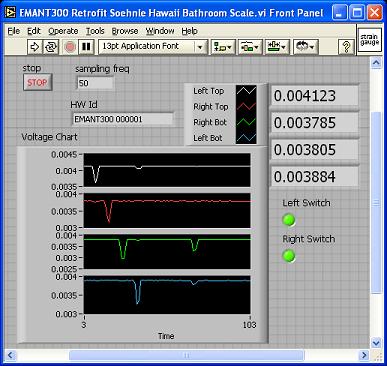Open the File menu
This screenshot has height=366, width=387.
14,31
